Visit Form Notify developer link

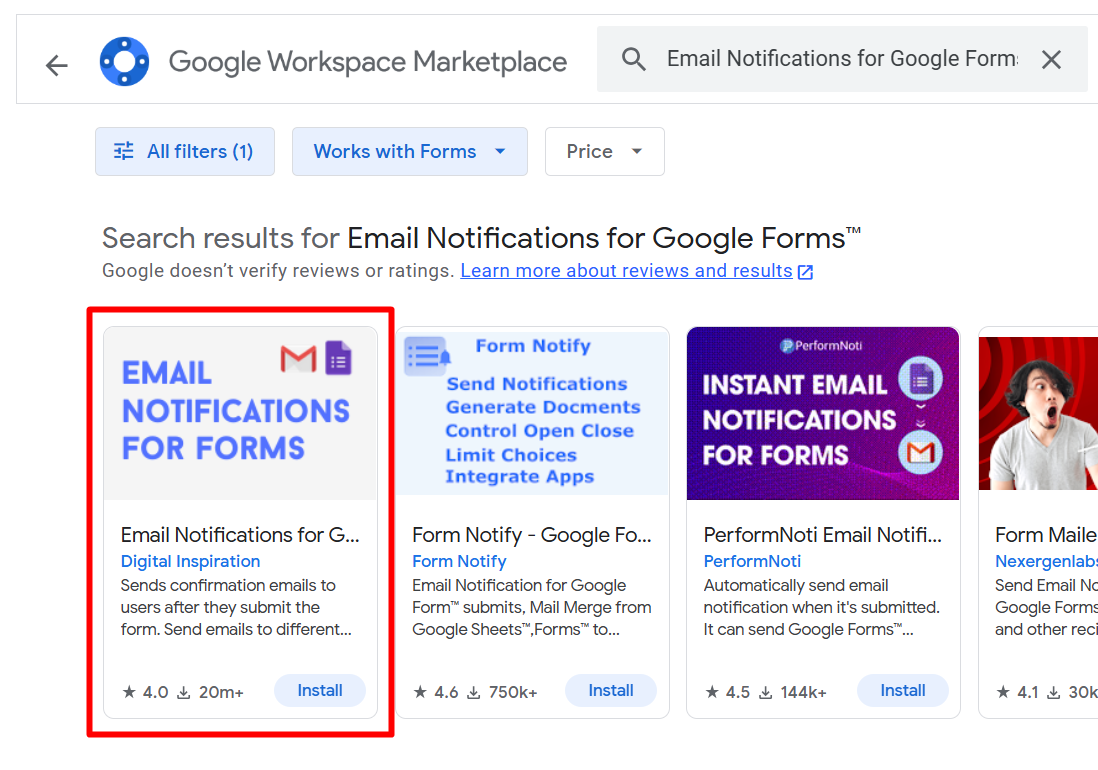pyautogui.click(x=459, y=561)
